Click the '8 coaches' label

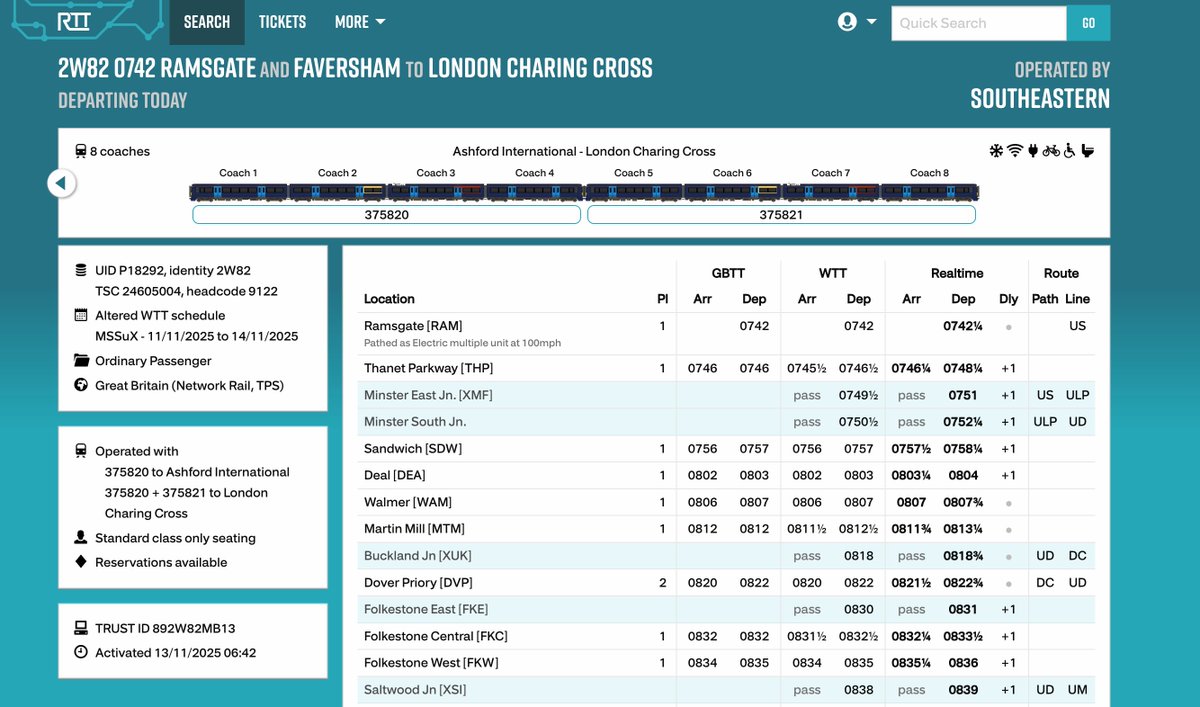pos(120,152)
